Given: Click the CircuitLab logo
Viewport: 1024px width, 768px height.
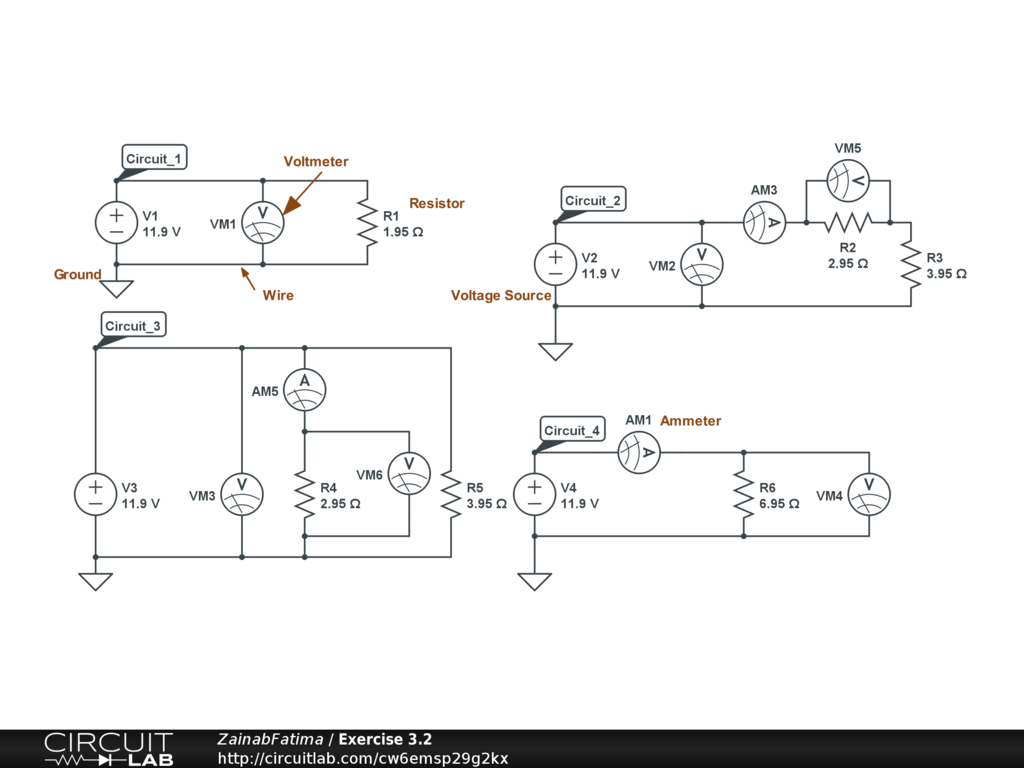Looking at the screenshot, I should pyautogui.click(x=108, y=749).
